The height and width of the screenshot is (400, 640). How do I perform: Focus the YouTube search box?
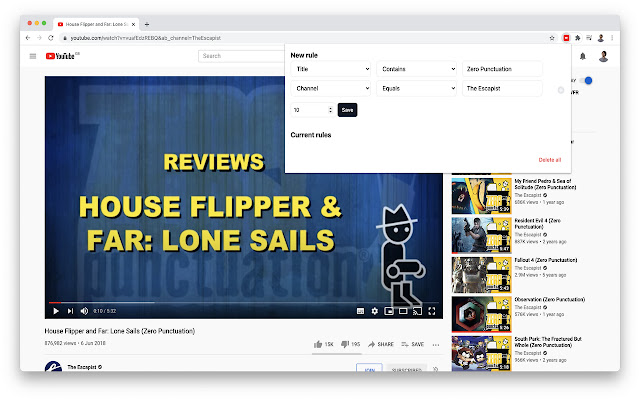[x=241, y=56]
